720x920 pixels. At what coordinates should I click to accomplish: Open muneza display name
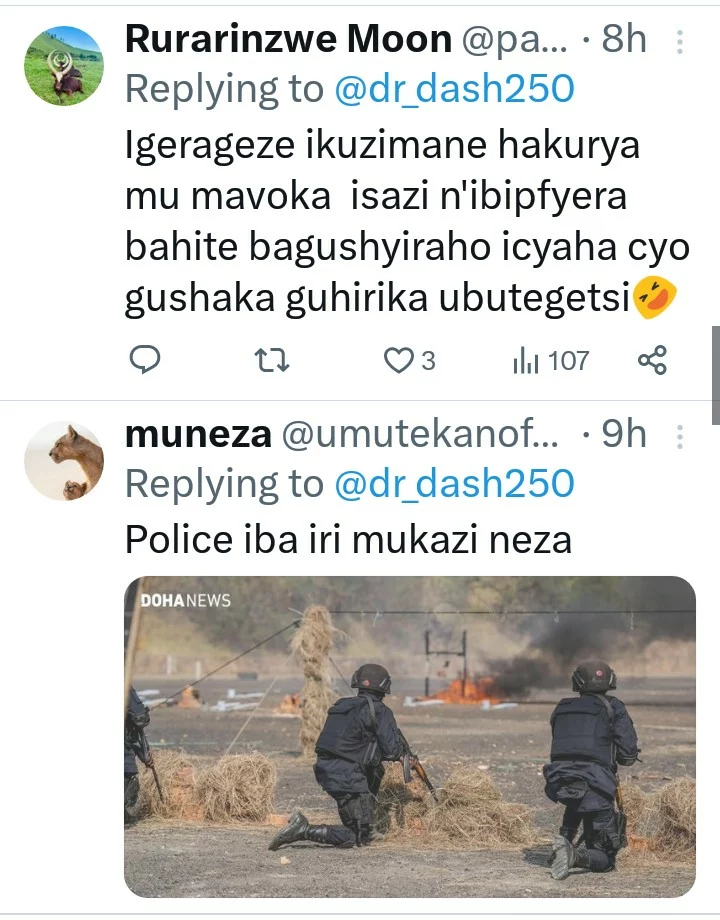pyautogui.click(x=198, y=434)
